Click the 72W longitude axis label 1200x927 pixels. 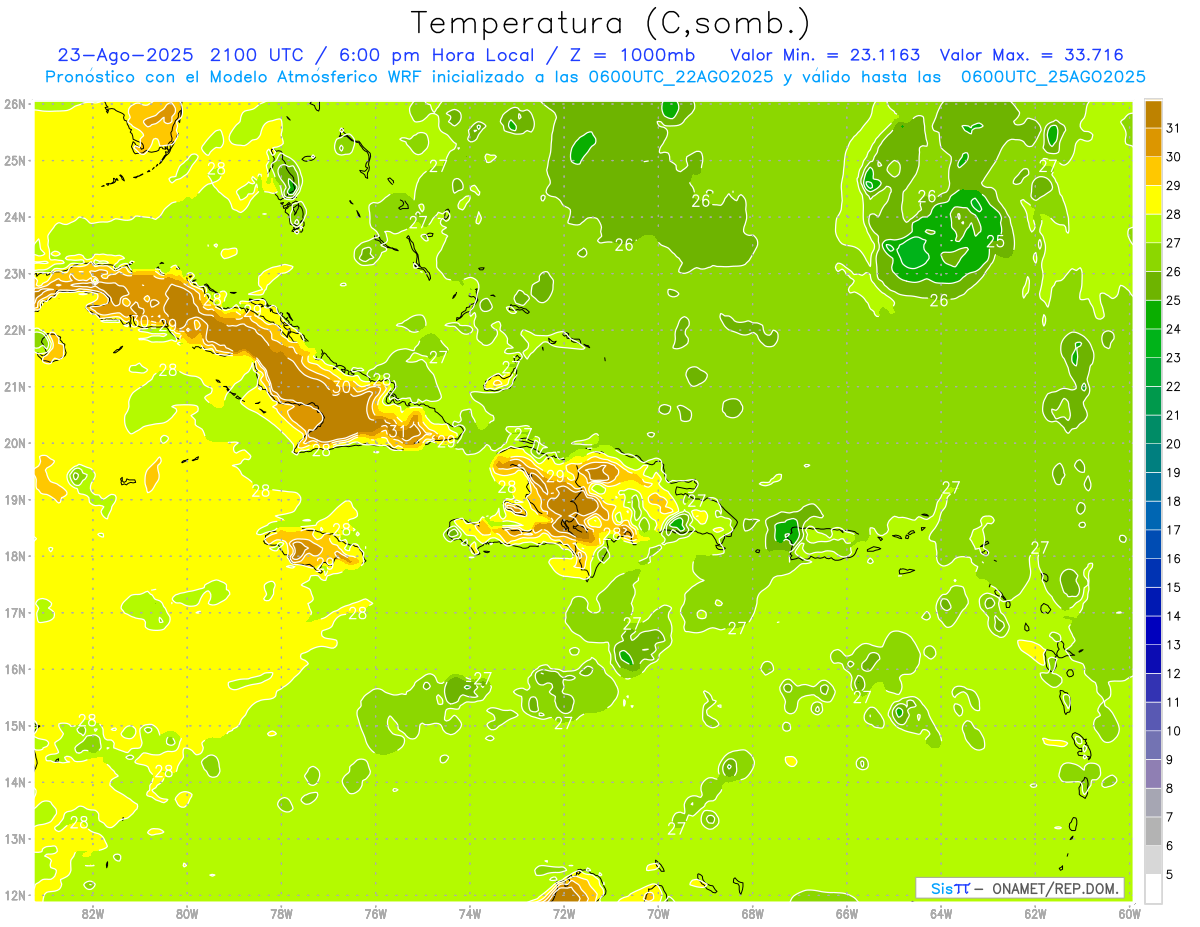564,912
